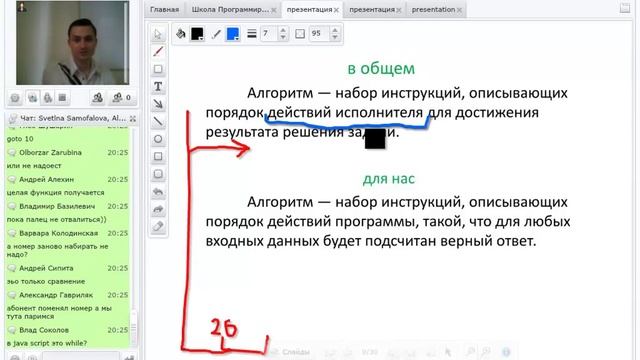Click the chat header Svetlna Samofalova
The height and width of the screenshot is (360, 640).
73,118
